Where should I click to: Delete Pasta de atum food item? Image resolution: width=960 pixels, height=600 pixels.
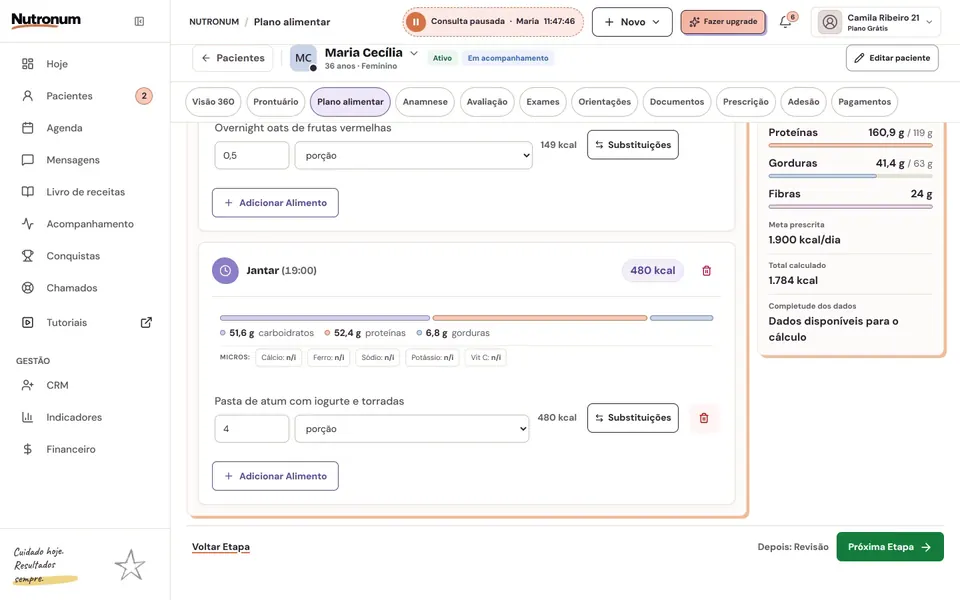pyautogui.click(x=704, y=418)
